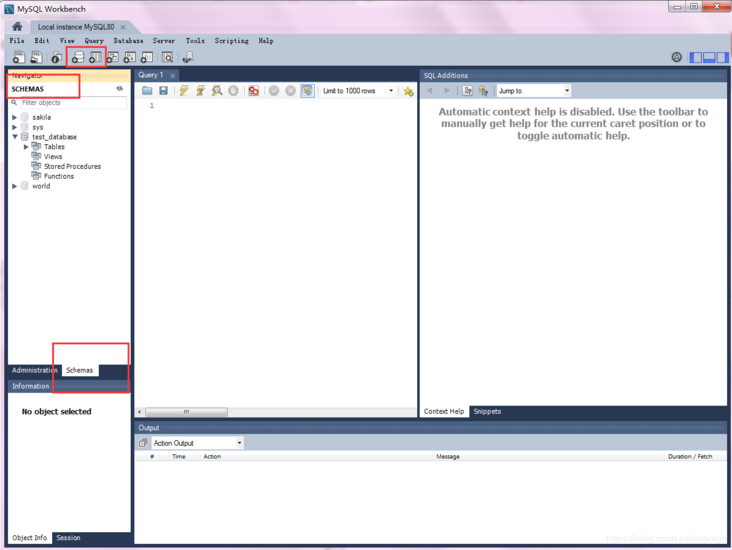The height and width of the screenshot is (550, 732).
Task: Click the Filter objects search field
Action: click(x=73, y=103)
